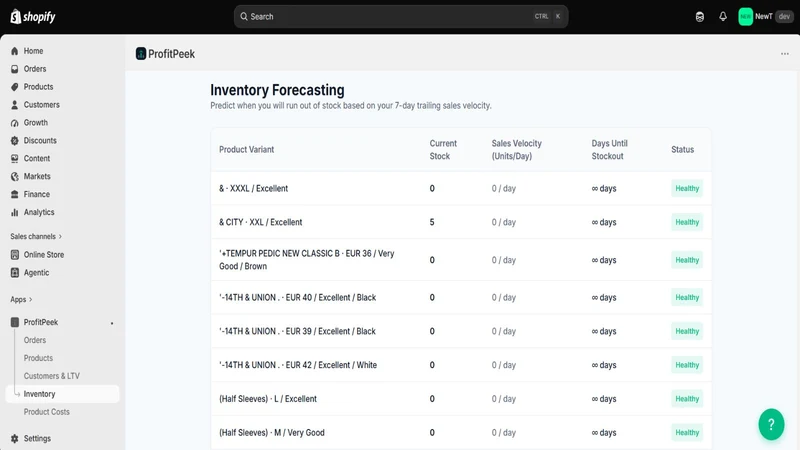Expand the Sales channels section
Viewport: 800px width, 450px height.
coord(36,236)
